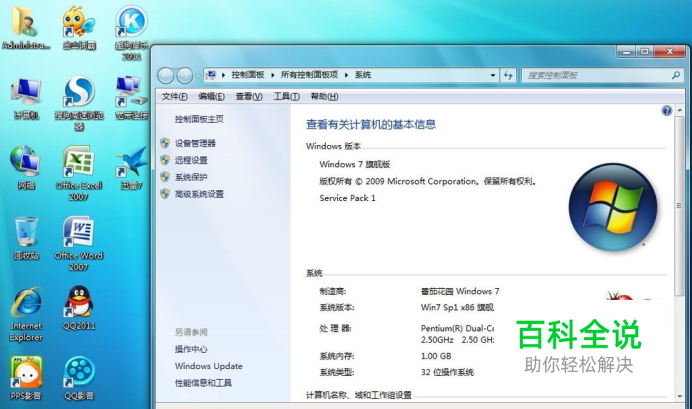Click the Windows logo orb image
The image size is (692, 409).
click(x=613, y=207)
